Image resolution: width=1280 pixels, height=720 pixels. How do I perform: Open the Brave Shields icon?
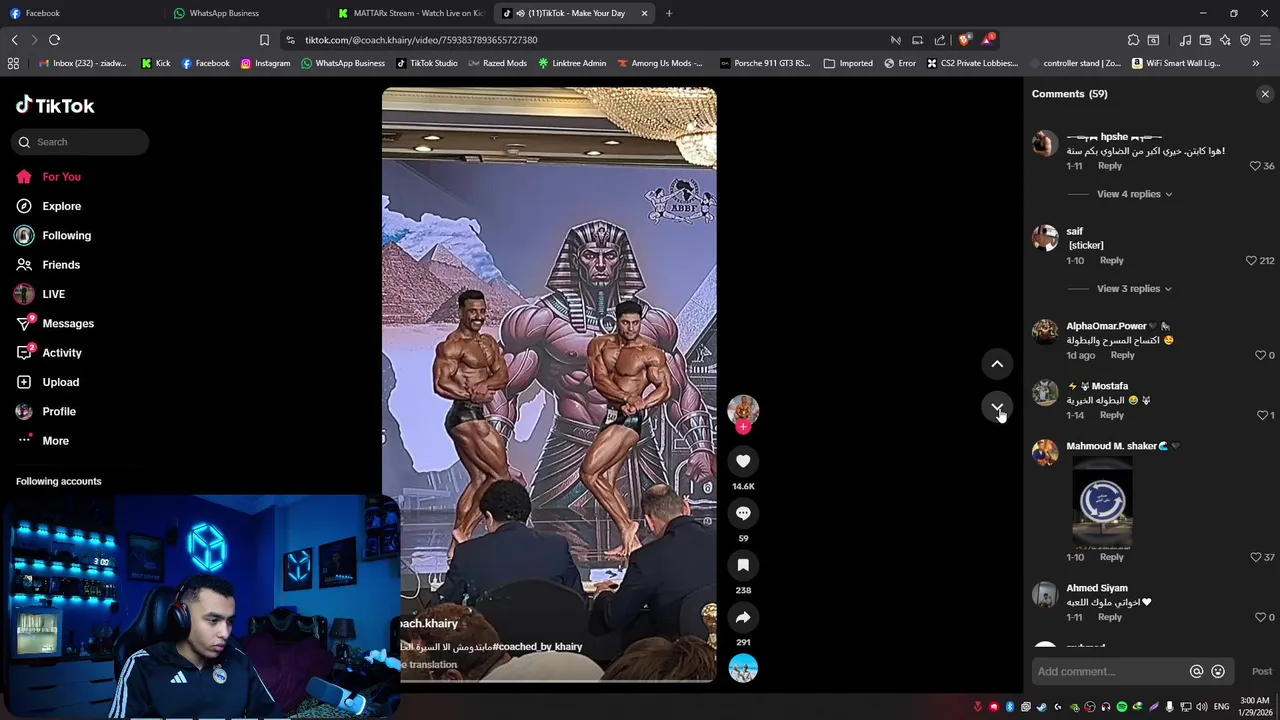coord(964,40)
